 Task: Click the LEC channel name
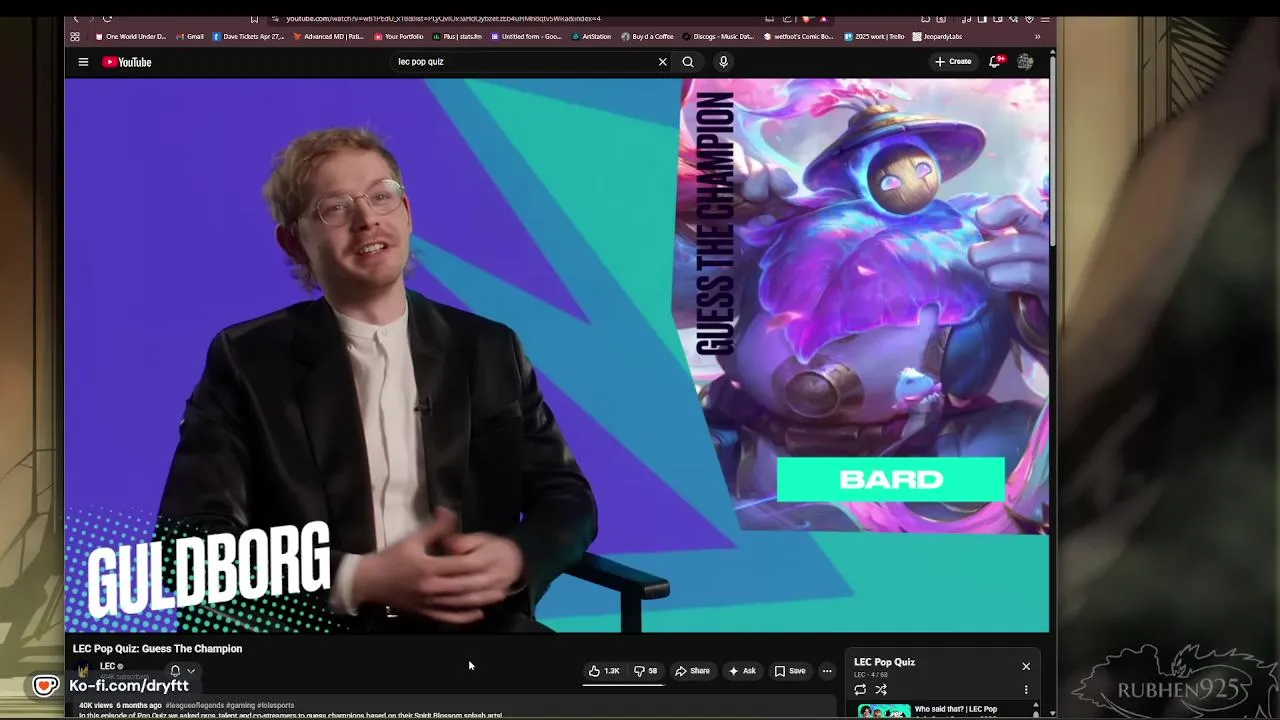[x=107, y=666]
